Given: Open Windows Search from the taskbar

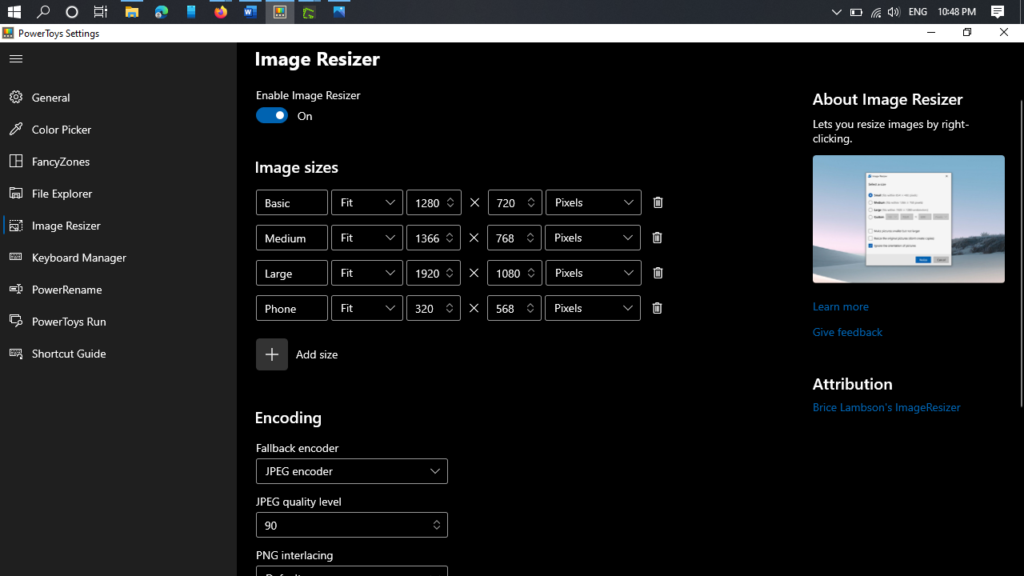Looking at the screenshot, I should [x=43, y=12].
